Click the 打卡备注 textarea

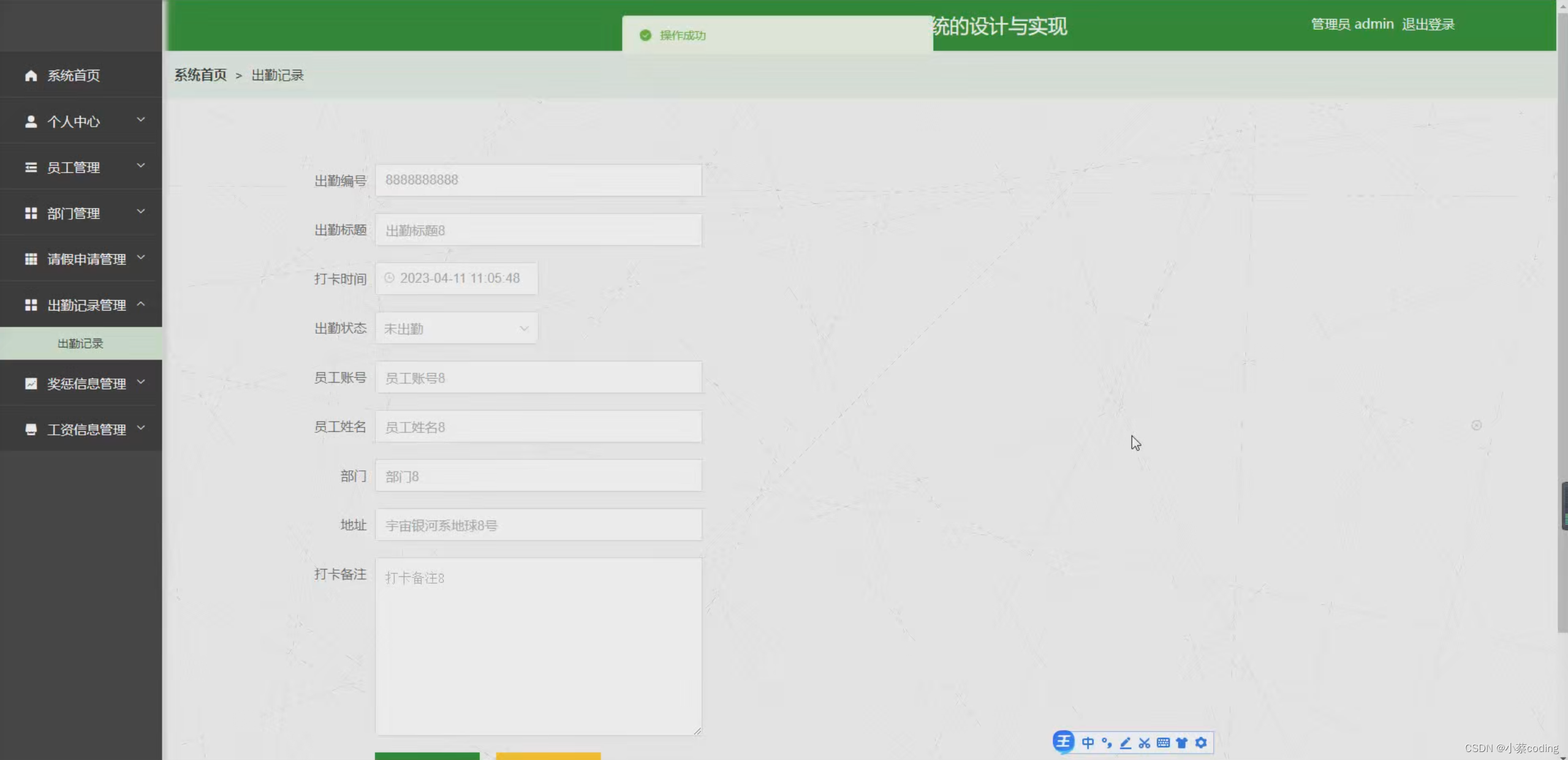[x=538, y=646]
